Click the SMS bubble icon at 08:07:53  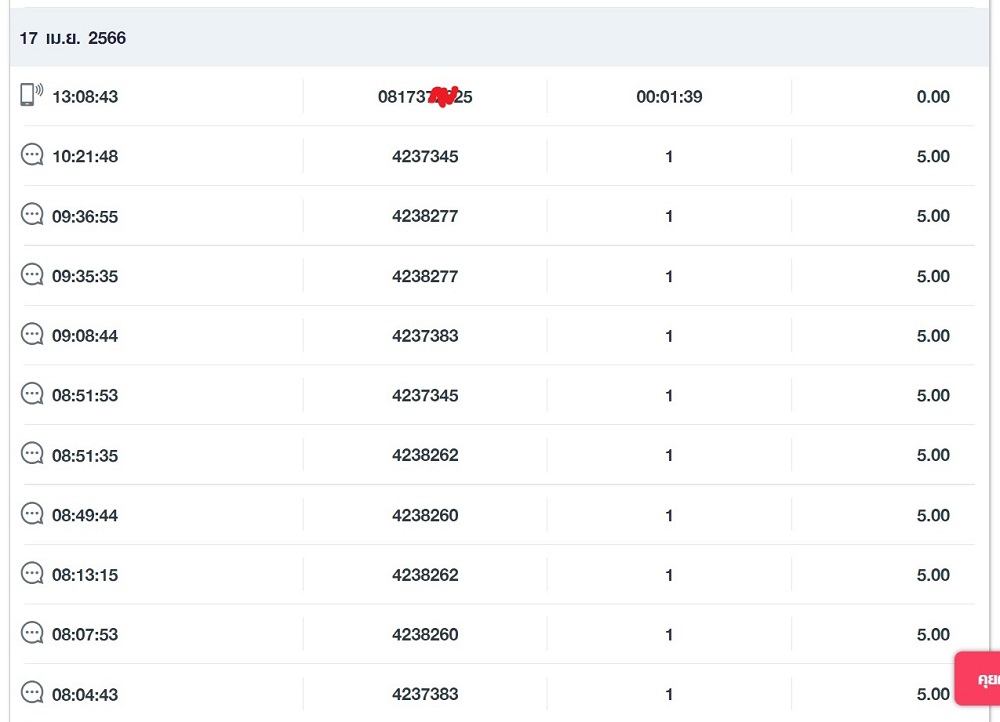(33, 633)
